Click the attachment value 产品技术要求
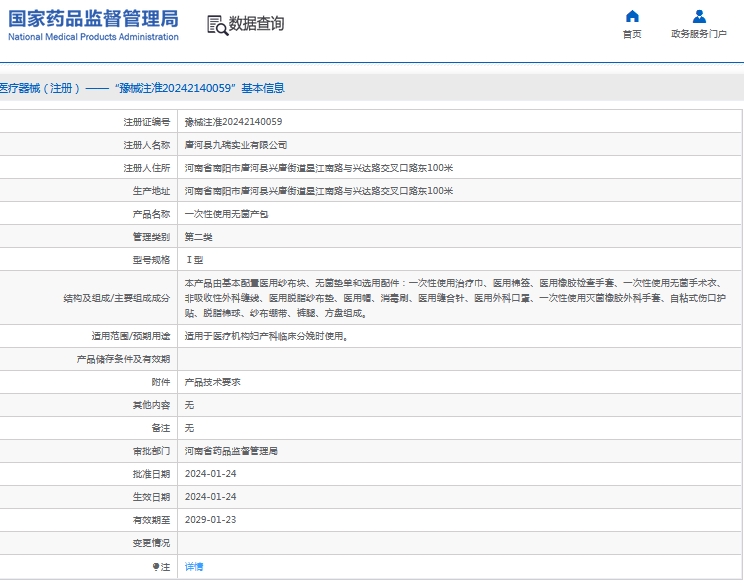The height and width of the screenshot is (586, 744). (x=212, y=382)
